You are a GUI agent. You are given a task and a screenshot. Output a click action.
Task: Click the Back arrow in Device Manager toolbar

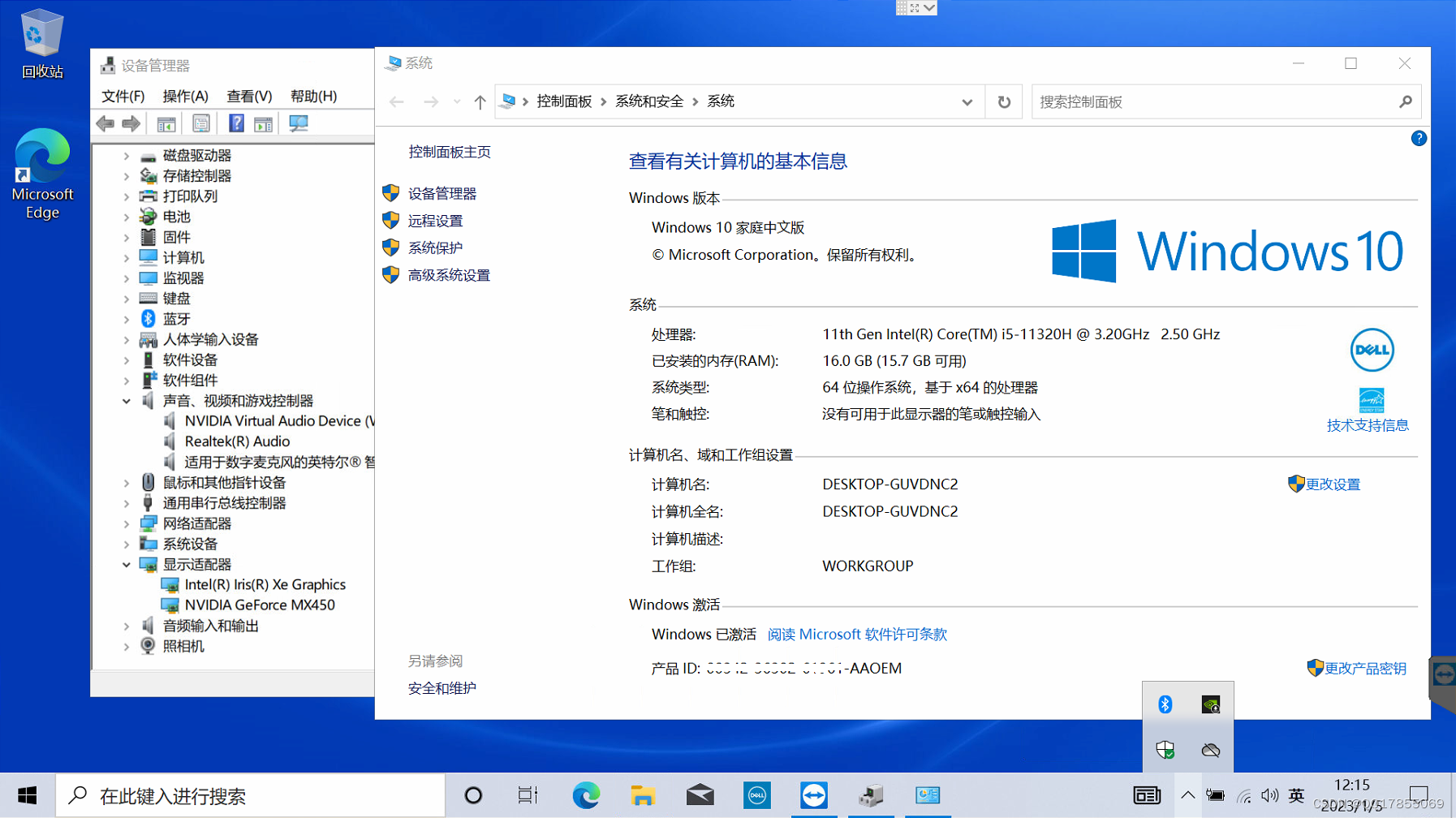(x=105, y=123)
